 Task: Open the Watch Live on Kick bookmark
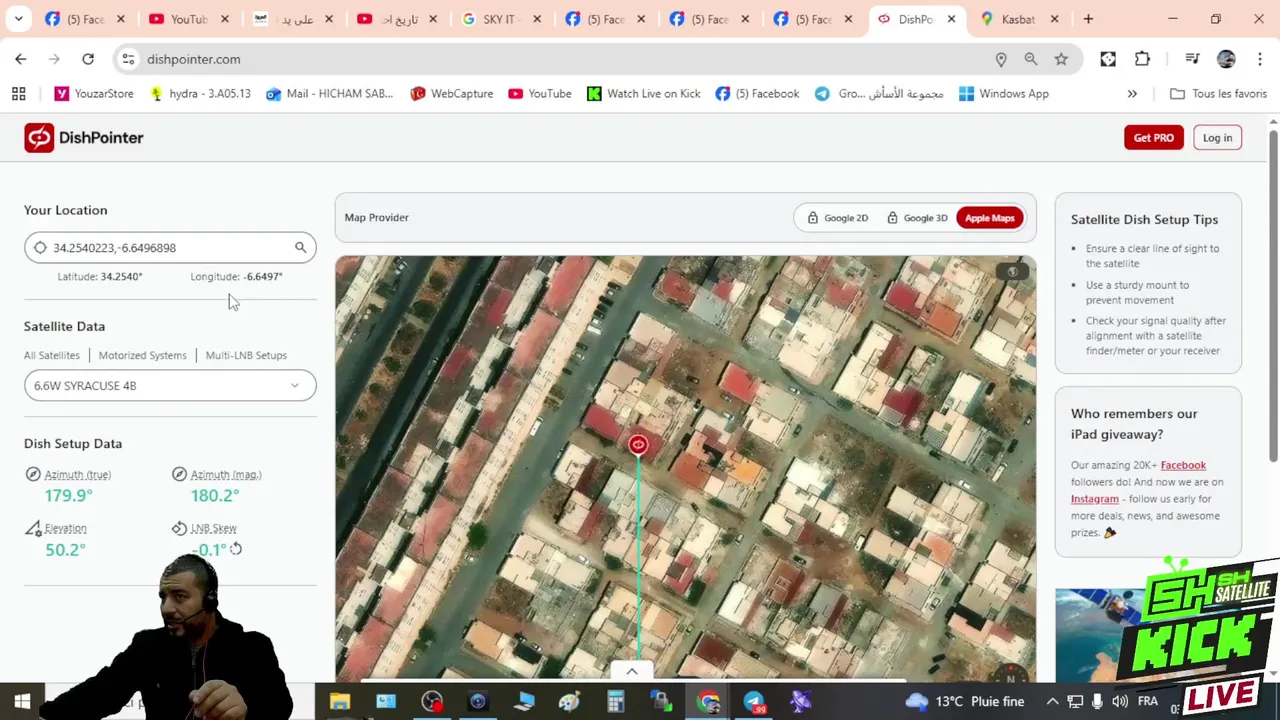click(x=643, y=93)
